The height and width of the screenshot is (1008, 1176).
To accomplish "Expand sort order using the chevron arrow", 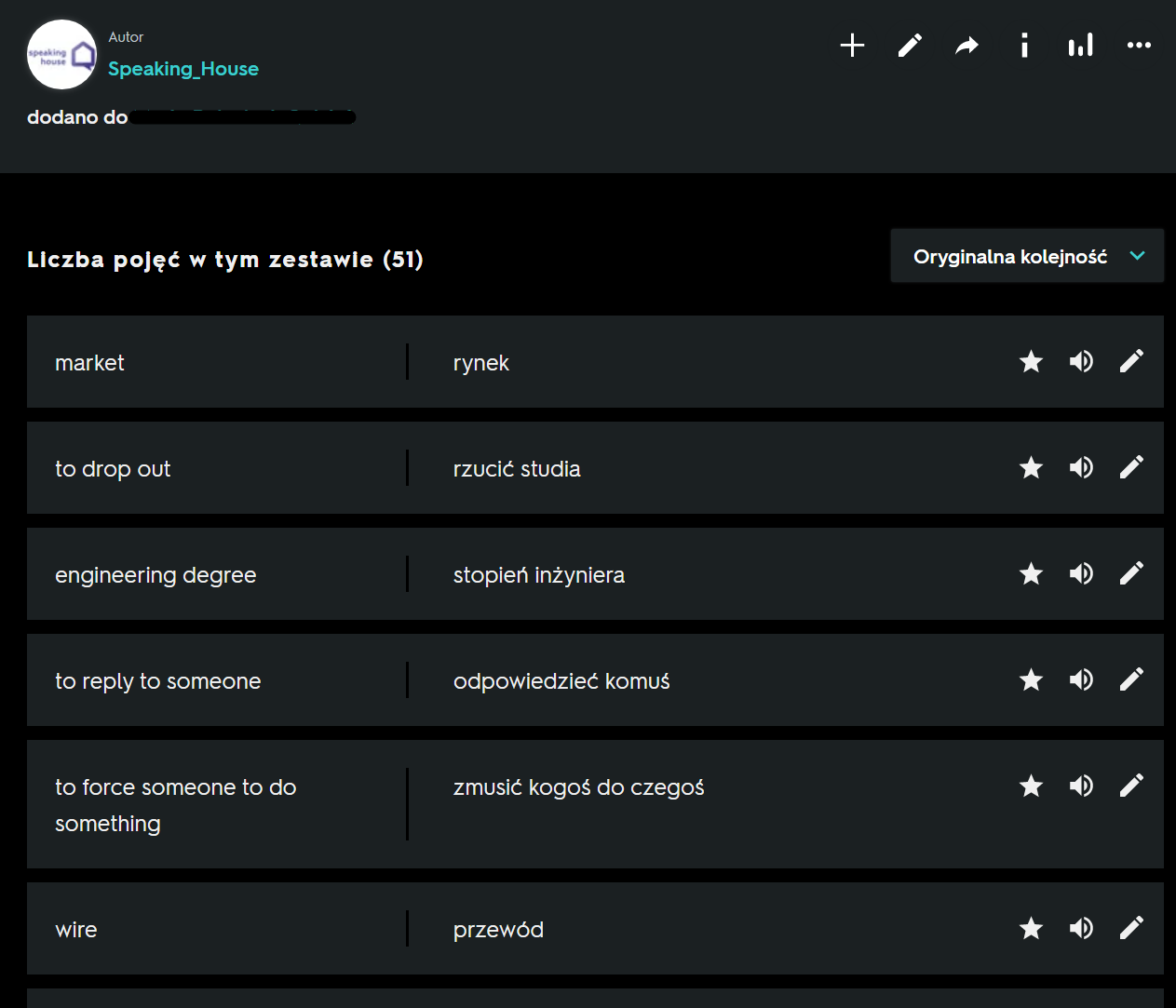I will 1137,256.
